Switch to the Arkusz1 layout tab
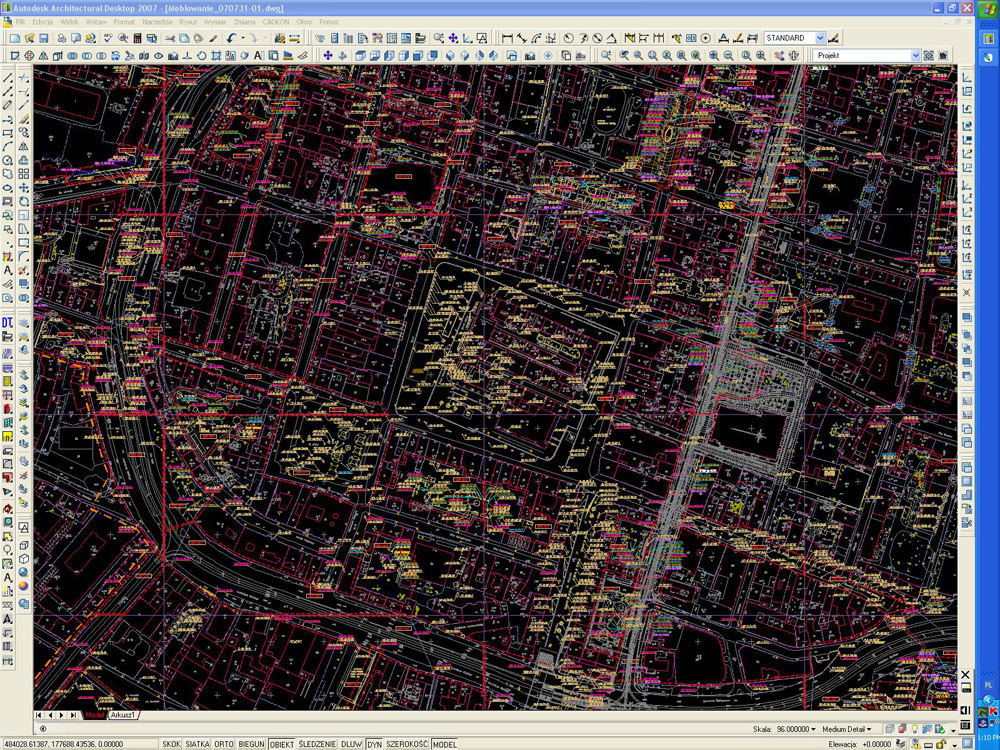Image resolution: width=1000 pixels, height=750 pixels. pyautogui.click(x=123, y=715)
